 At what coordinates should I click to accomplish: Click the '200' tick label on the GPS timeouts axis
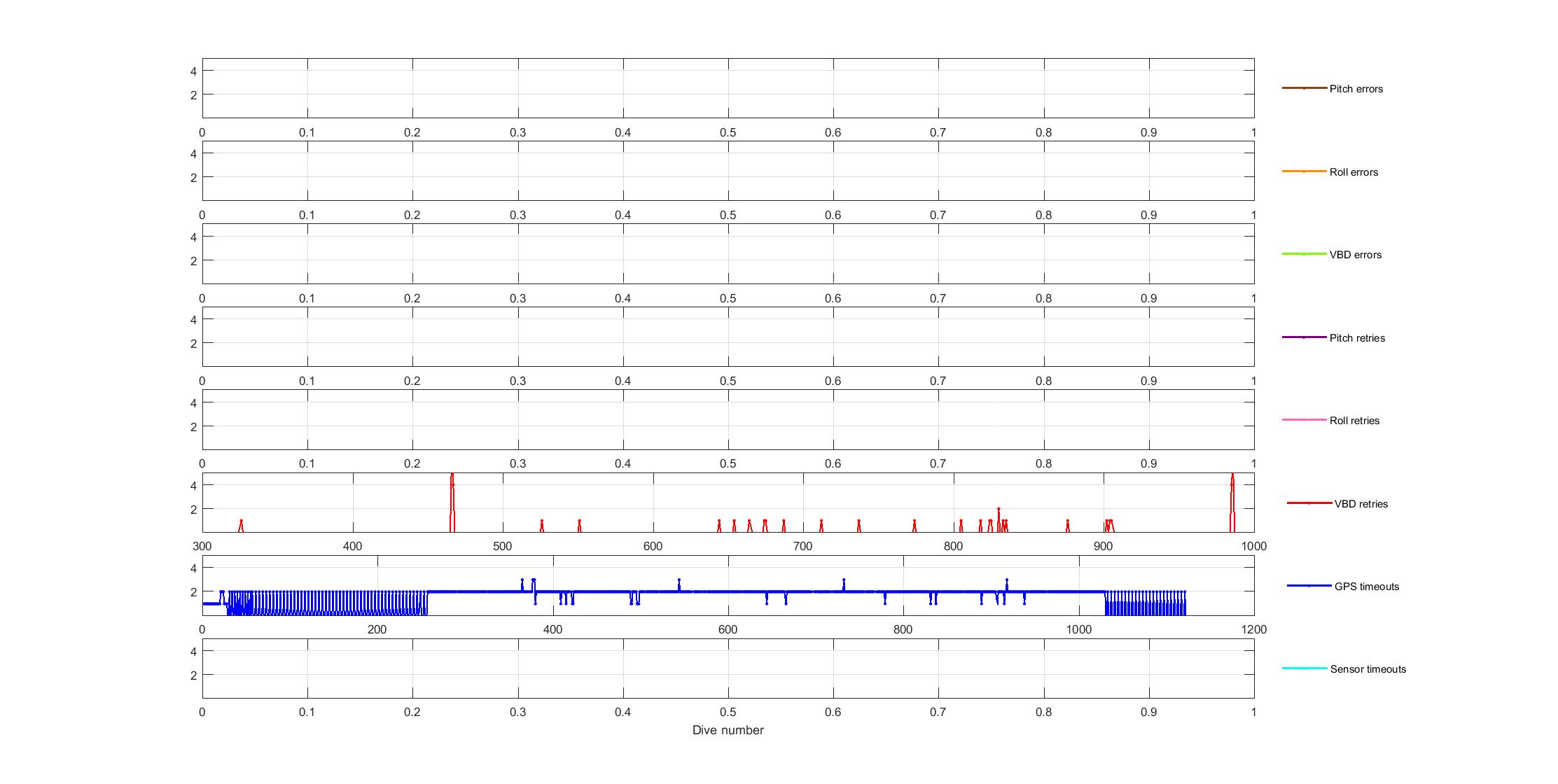point(377,629)
